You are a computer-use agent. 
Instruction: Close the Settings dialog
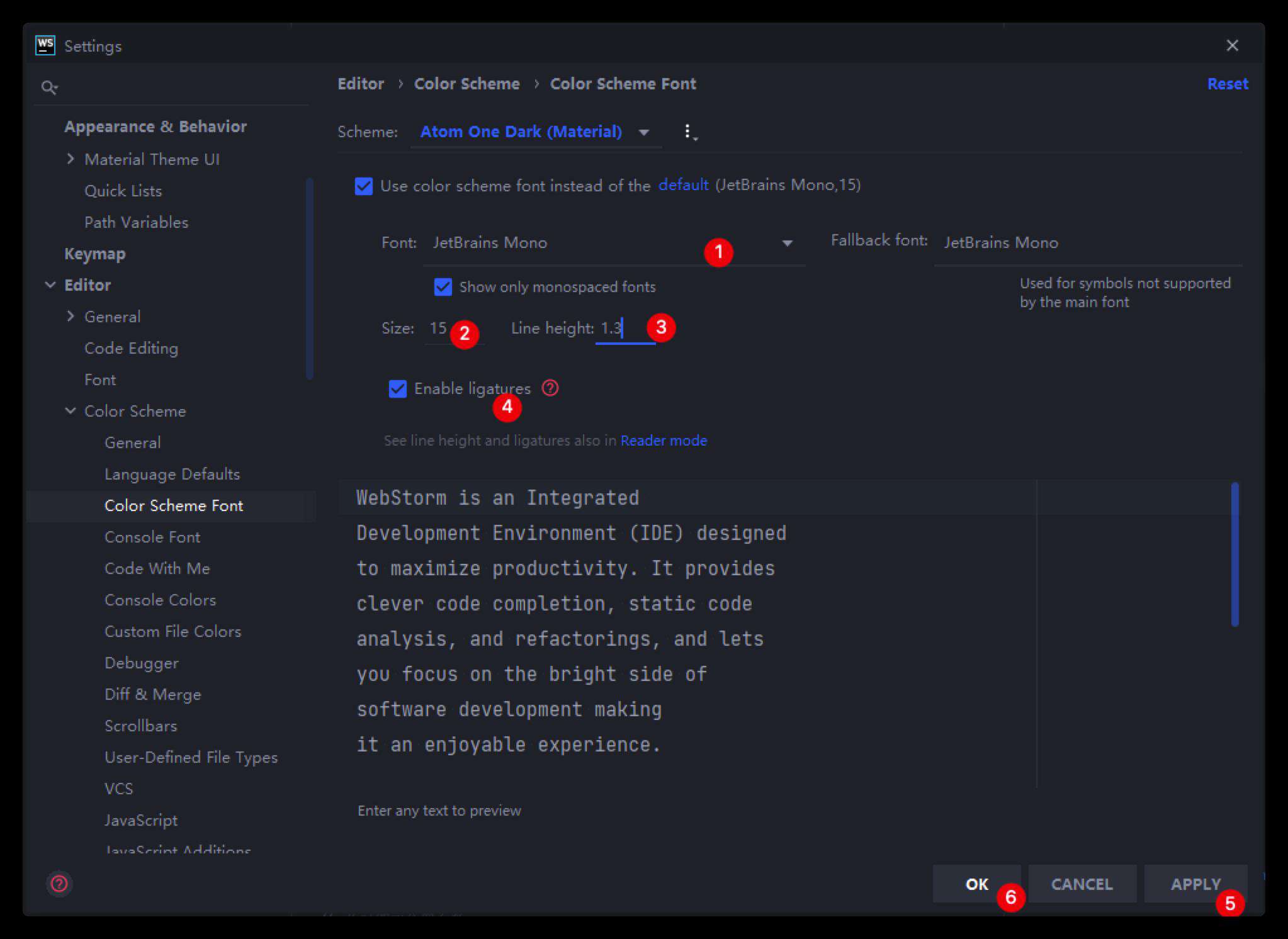pyautogui.click(x=1233, y=45)
